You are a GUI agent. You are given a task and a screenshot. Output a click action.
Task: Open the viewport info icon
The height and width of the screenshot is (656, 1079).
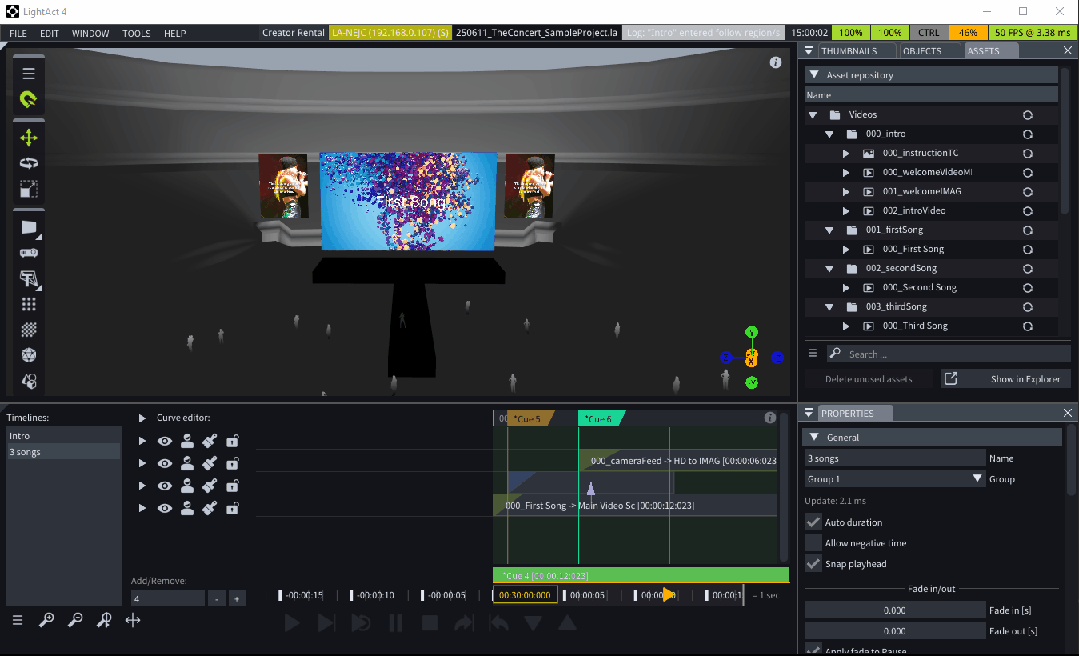(x=776, y=63)
